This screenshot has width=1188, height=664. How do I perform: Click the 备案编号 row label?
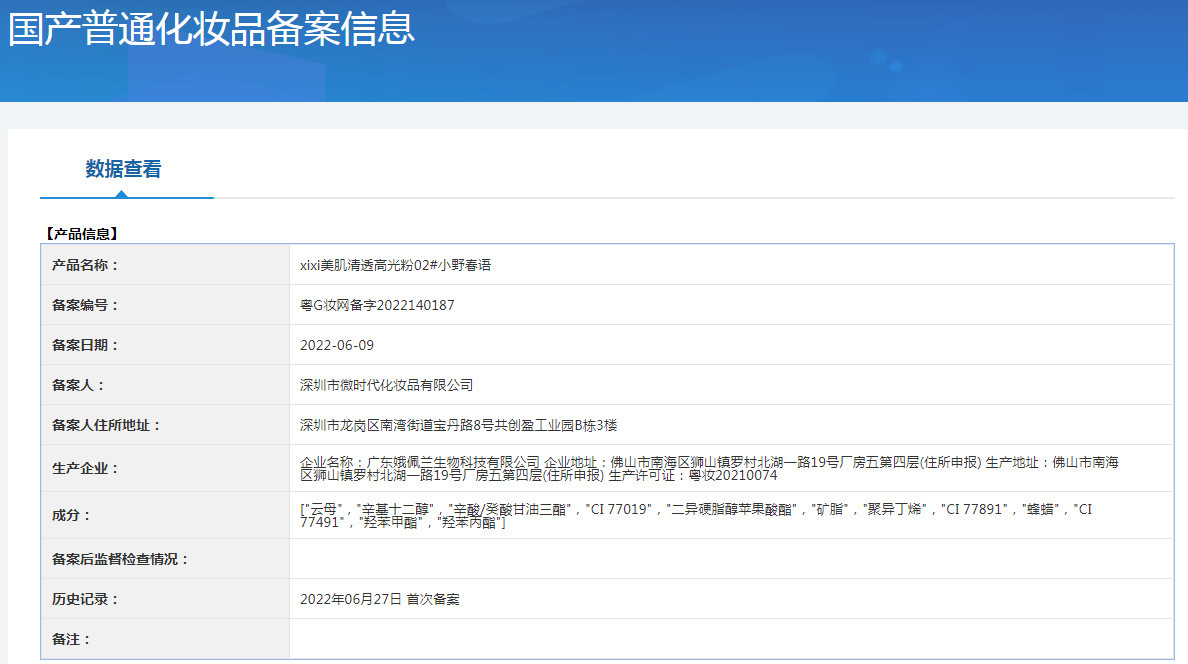(85, 305)
